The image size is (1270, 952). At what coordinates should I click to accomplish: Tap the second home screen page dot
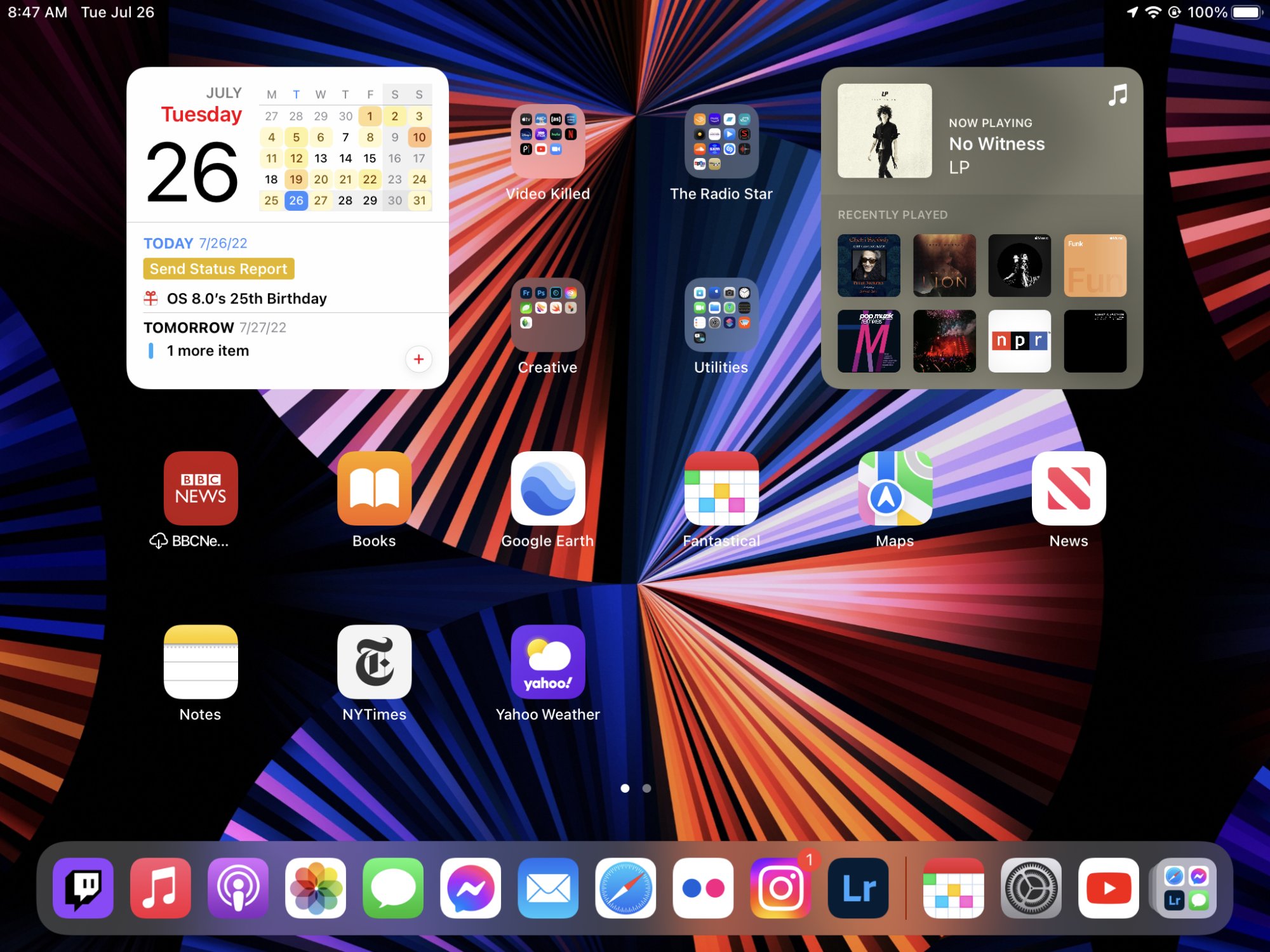tap(646, 788)
